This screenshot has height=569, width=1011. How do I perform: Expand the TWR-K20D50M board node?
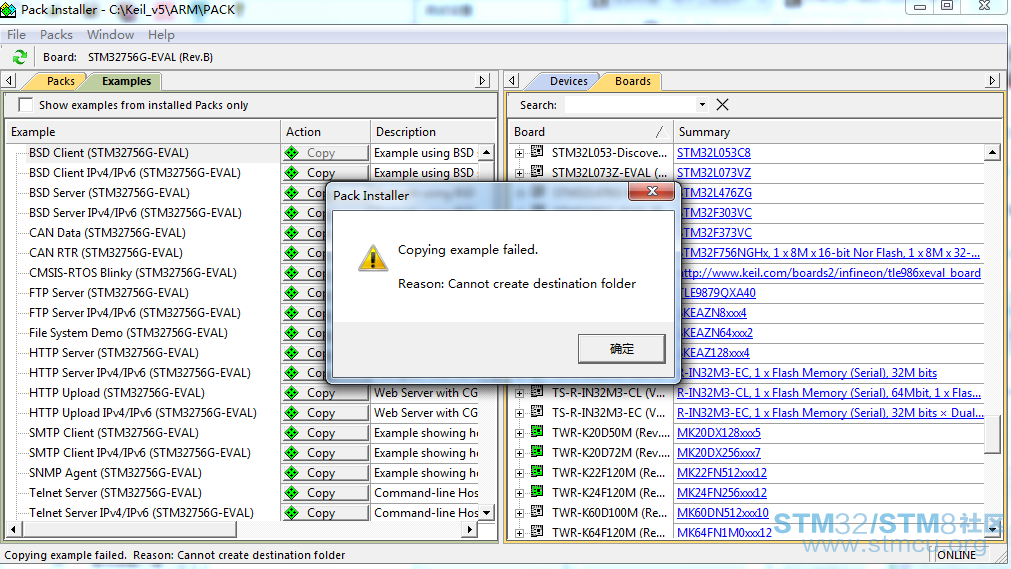(520, 434)
